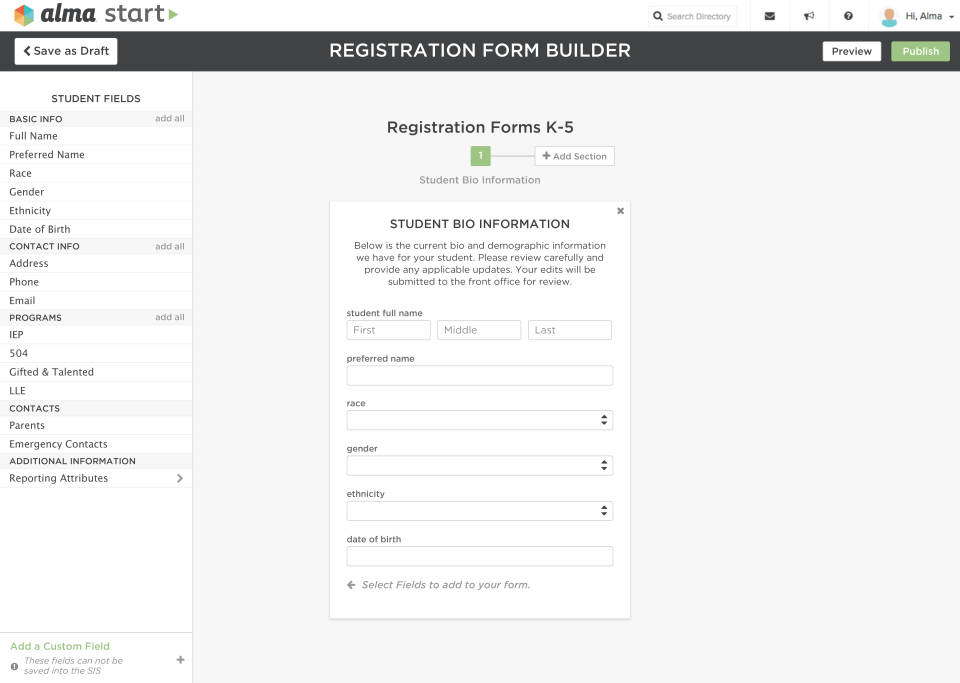This screenshot has height=683, width=960.
Task: Click the user avatar icon
Action: (888, 16)
